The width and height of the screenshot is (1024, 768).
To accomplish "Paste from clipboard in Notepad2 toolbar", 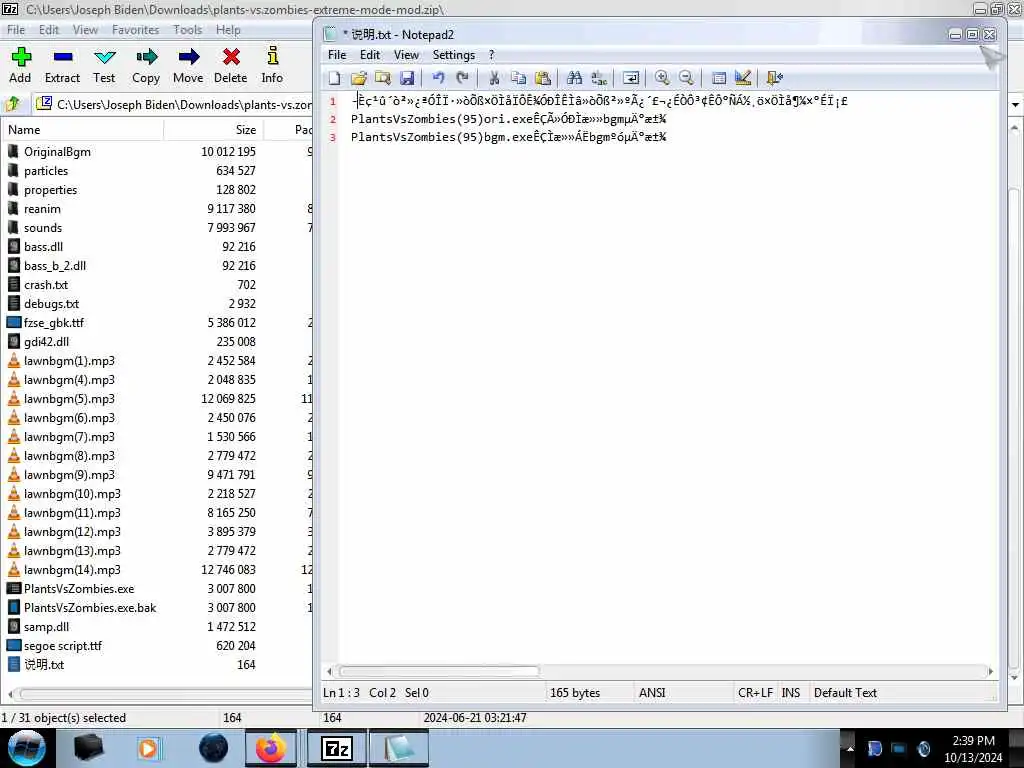I will coord(543,78).
